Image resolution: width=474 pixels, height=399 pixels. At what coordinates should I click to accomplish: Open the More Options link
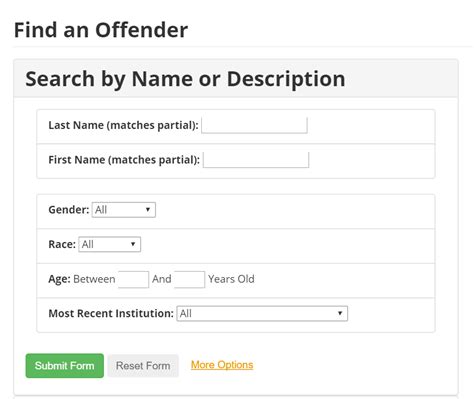coord(222,365)
